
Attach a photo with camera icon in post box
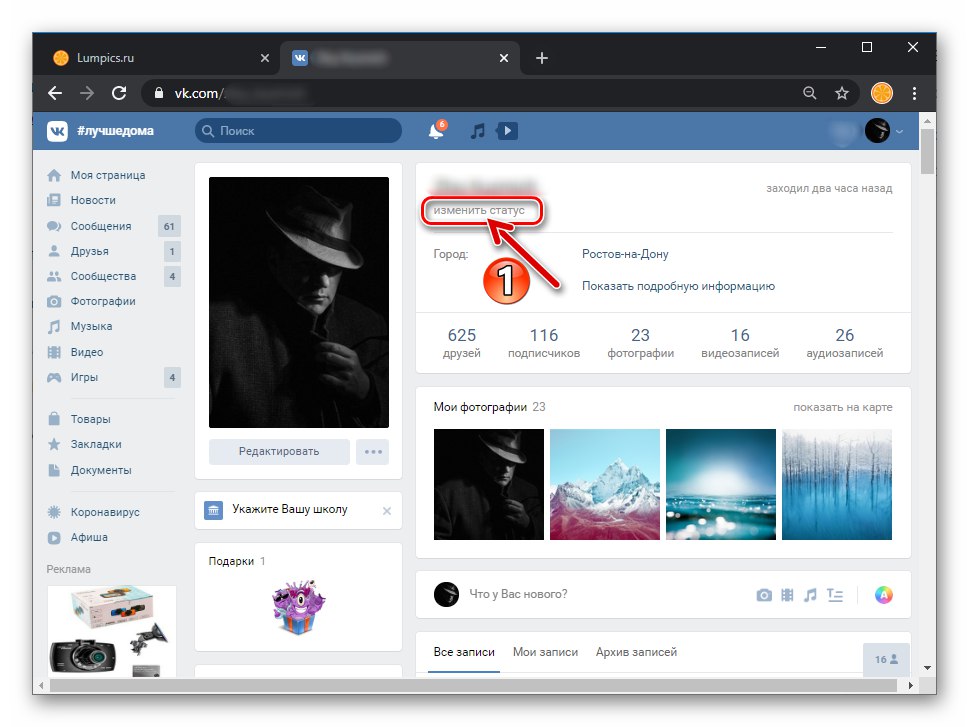(764, 595)
